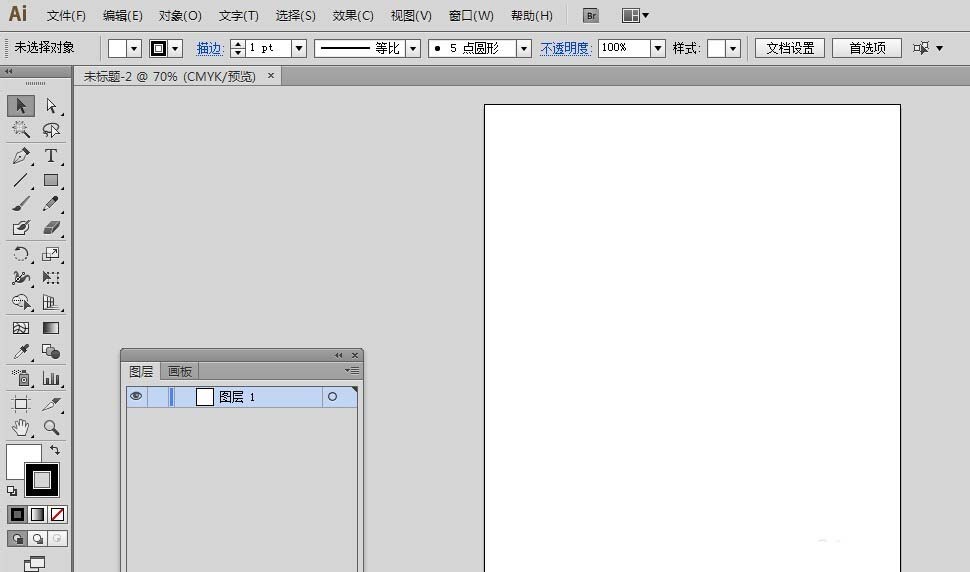This screenshot has width=970, height=572.
Task: Select the Type tool
Action: pos(51,156)
